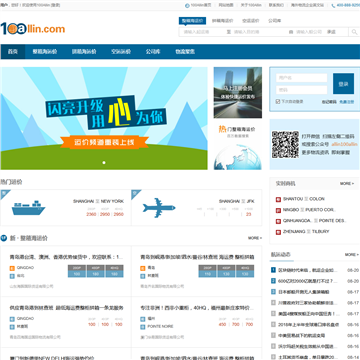Open the 首页 navigation tab
360x360 pixels.
point(13,52)
